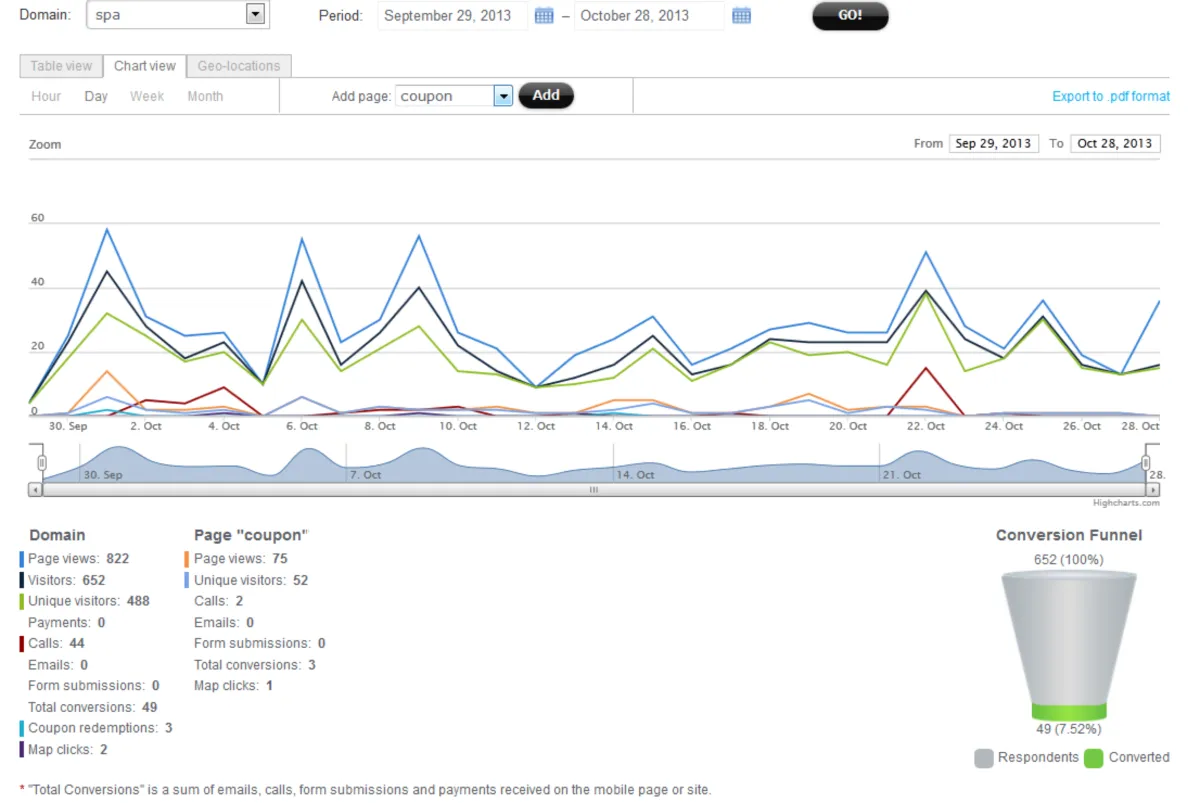1200x803 pixels.
Task: Click Domain Calls red color marker
Action: [21, 644]
